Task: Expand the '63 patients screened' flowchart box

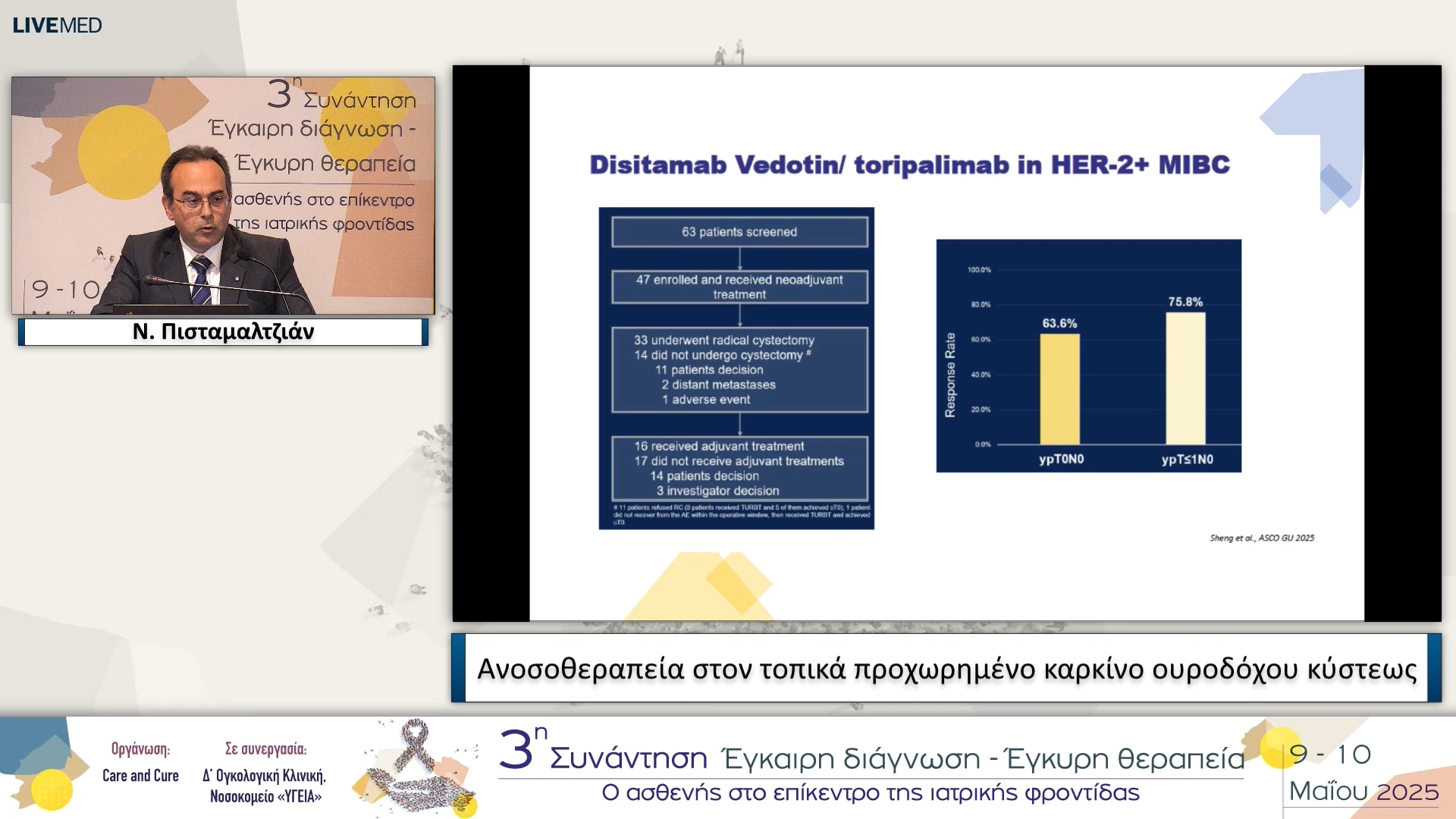Action: point(739,231)
